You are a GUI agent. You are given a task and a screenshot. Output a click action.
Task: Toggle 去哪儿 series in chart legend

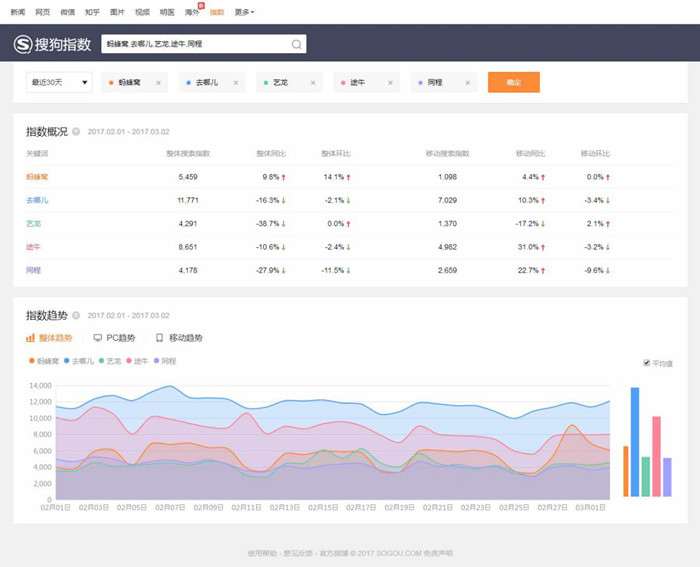[x=79, y=361]
